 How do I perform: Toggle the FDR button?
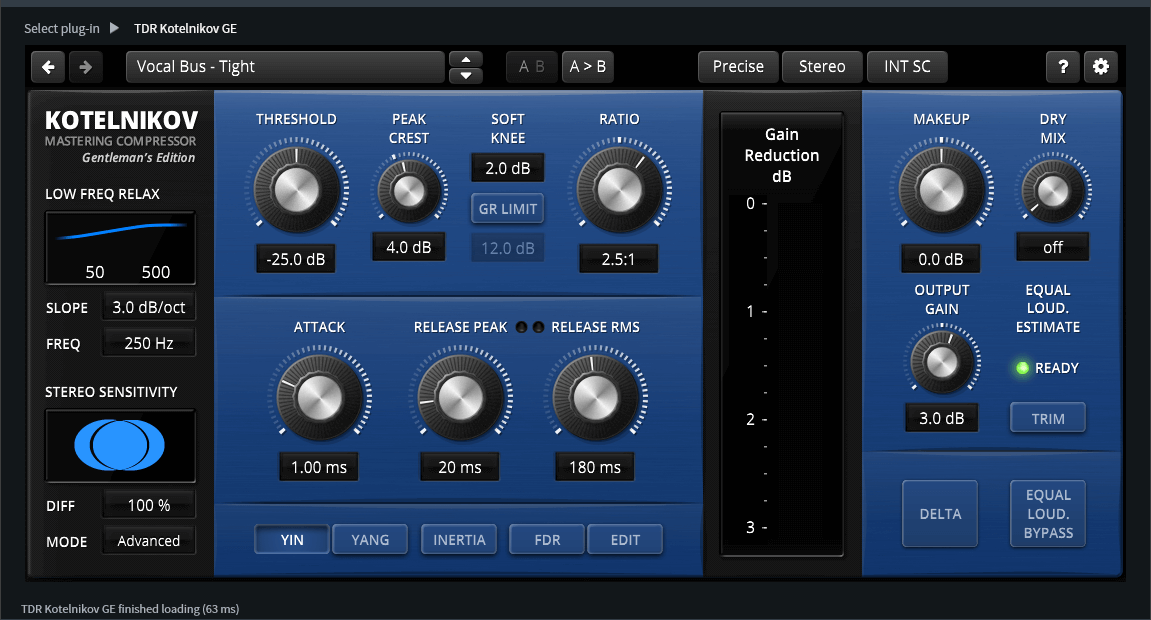coord(547,540)
